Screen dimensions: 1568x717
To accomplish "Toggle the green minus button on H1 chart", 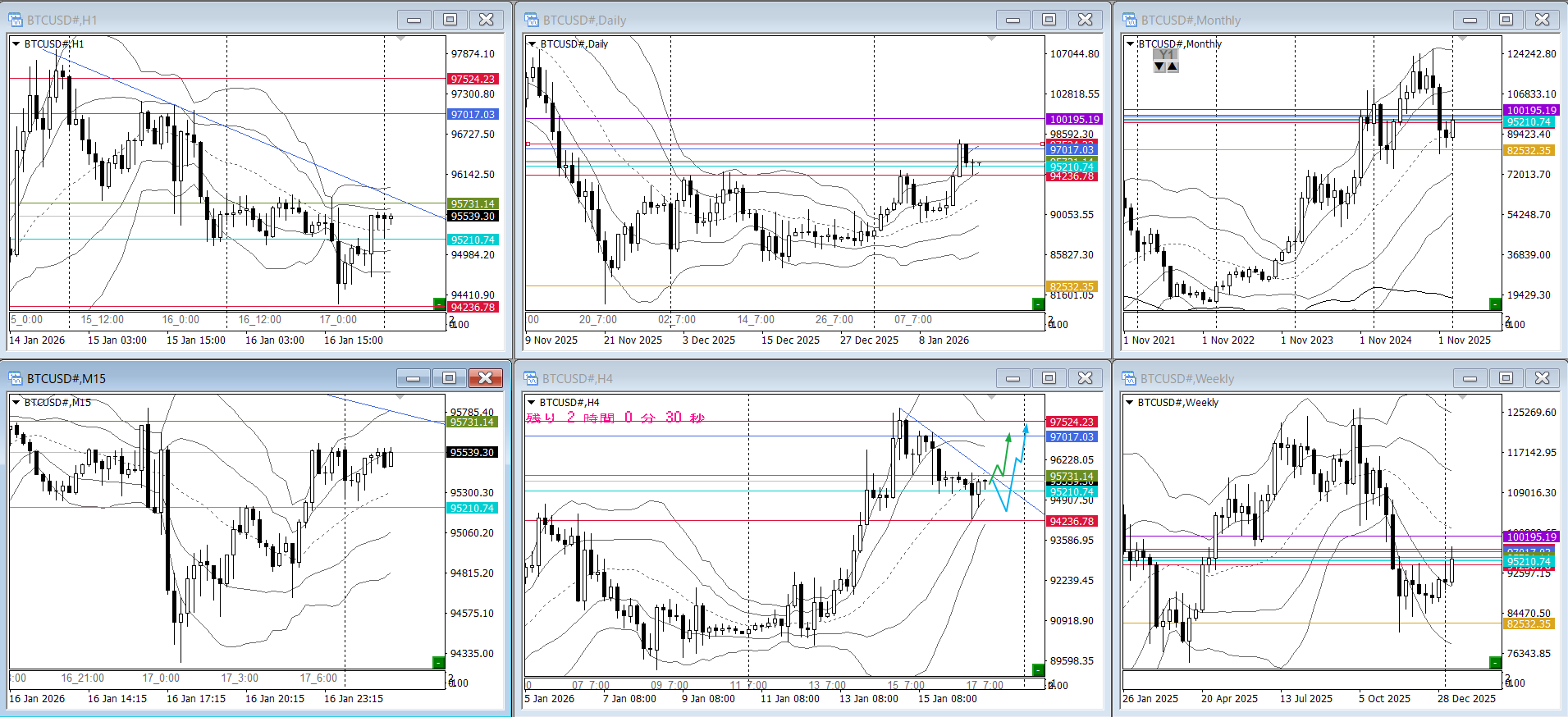I will point(439,304).
